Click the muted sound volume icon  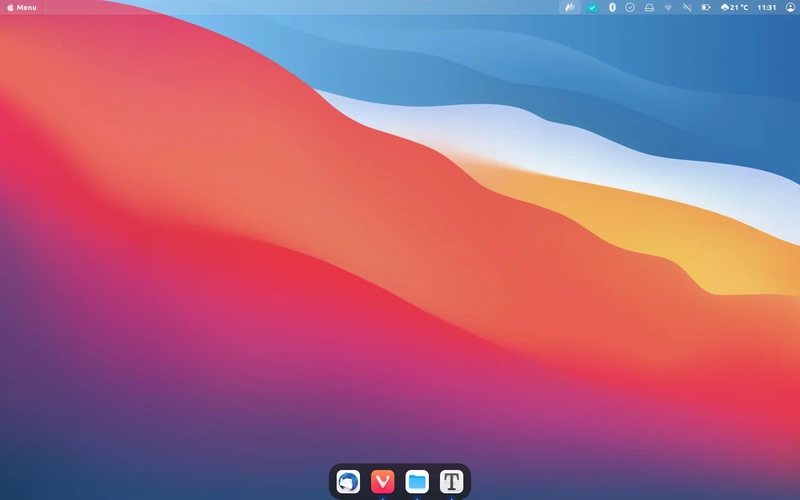(x=687, y=7)
